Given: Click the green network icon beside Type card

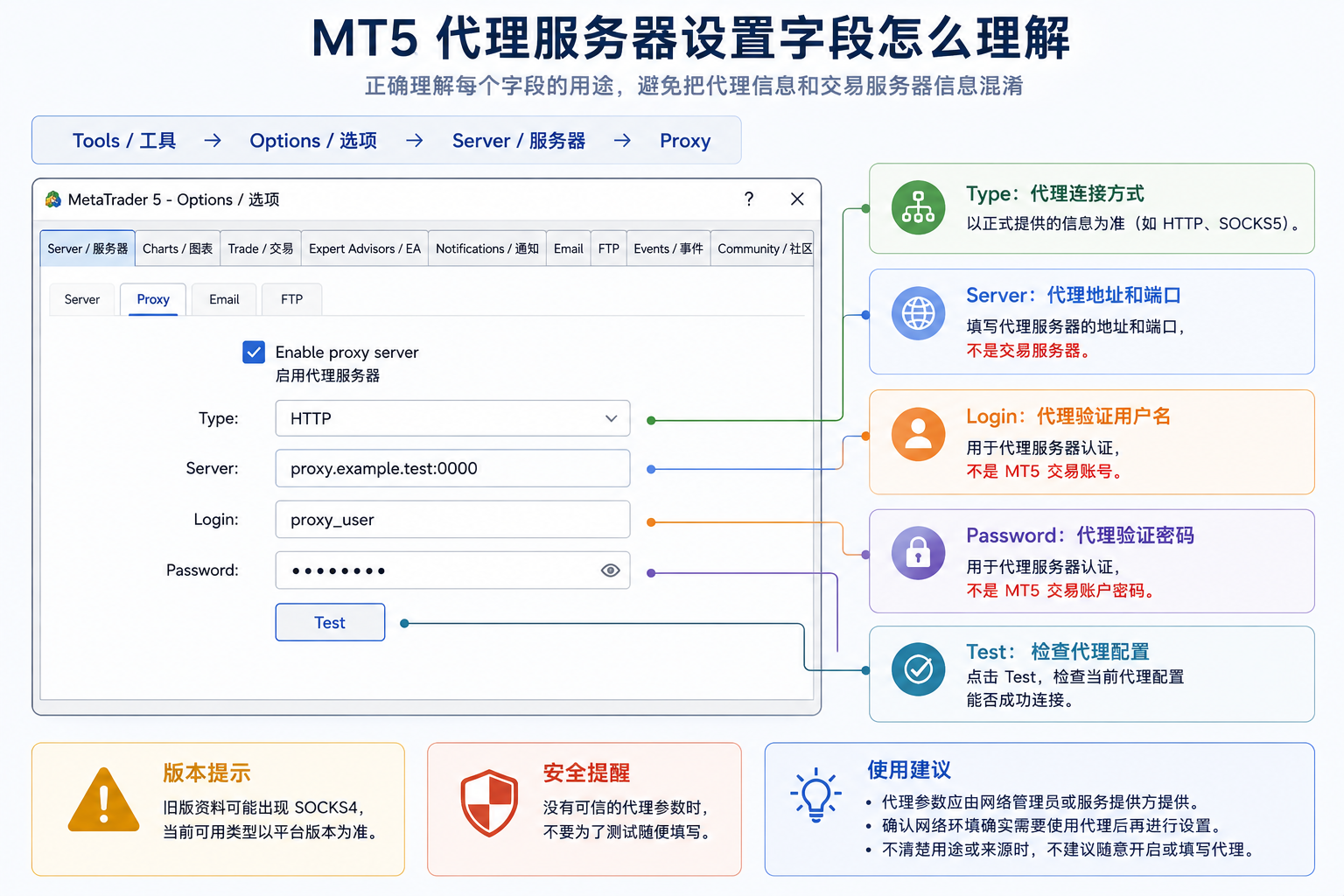Looking at the screenshot, I should (918, 207).
